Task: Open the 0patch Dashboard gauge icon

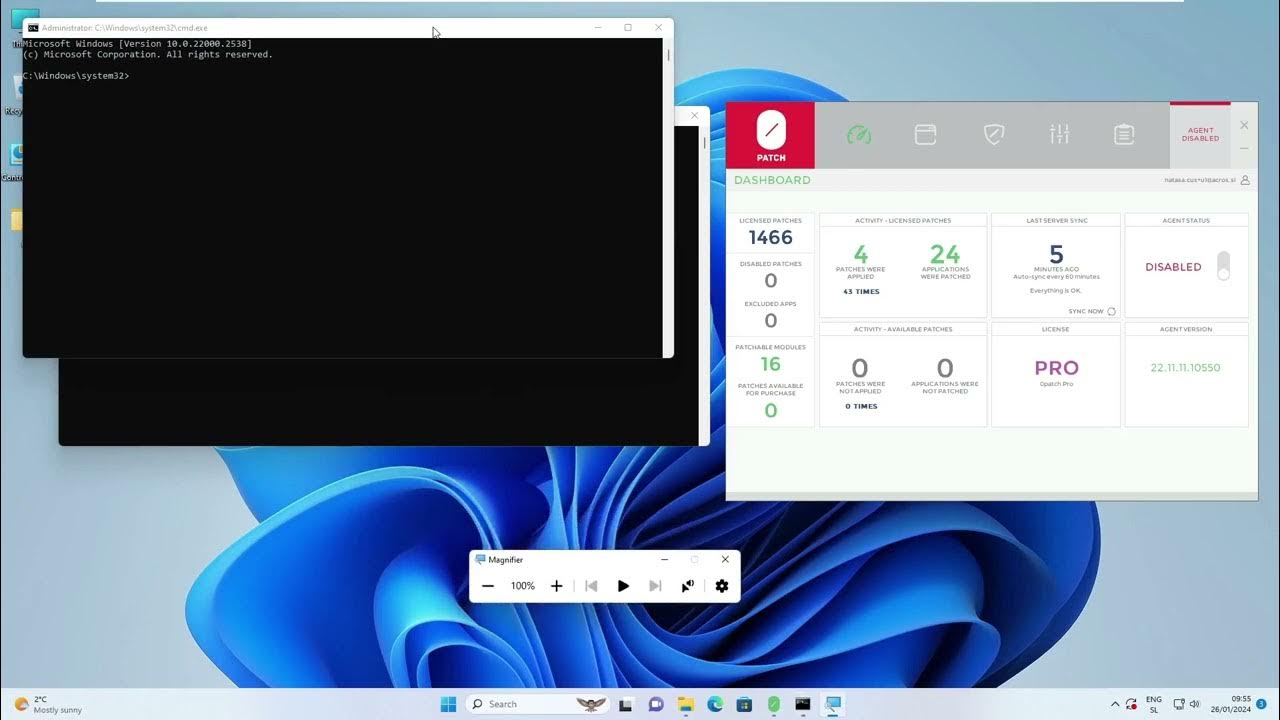Action: [x=859, y=135]
